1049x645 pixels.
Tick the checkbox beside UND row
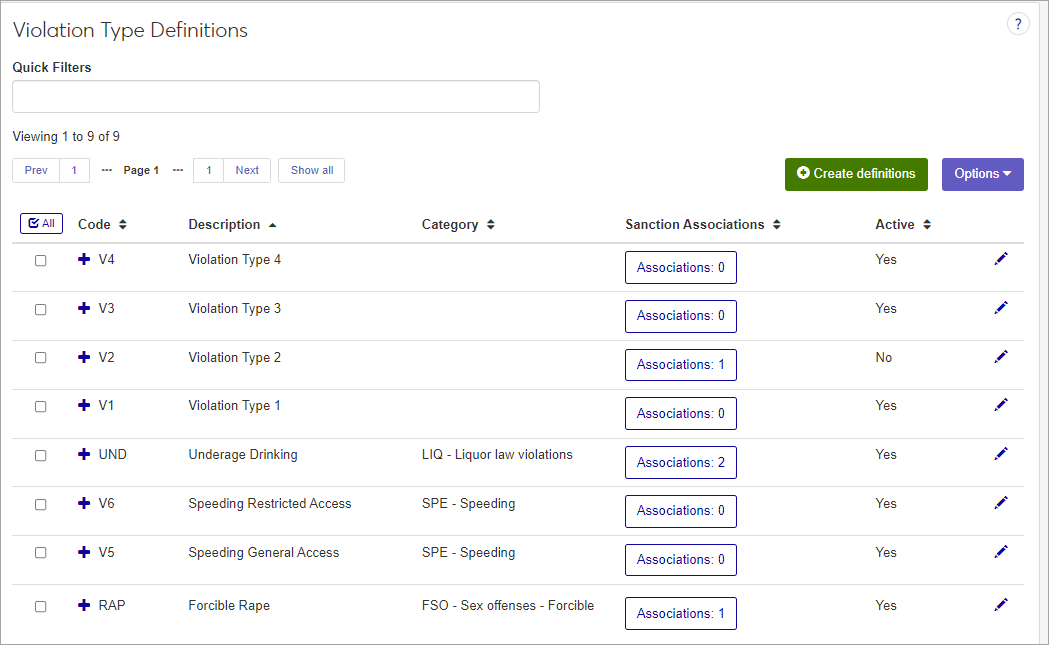click(41, 456)
